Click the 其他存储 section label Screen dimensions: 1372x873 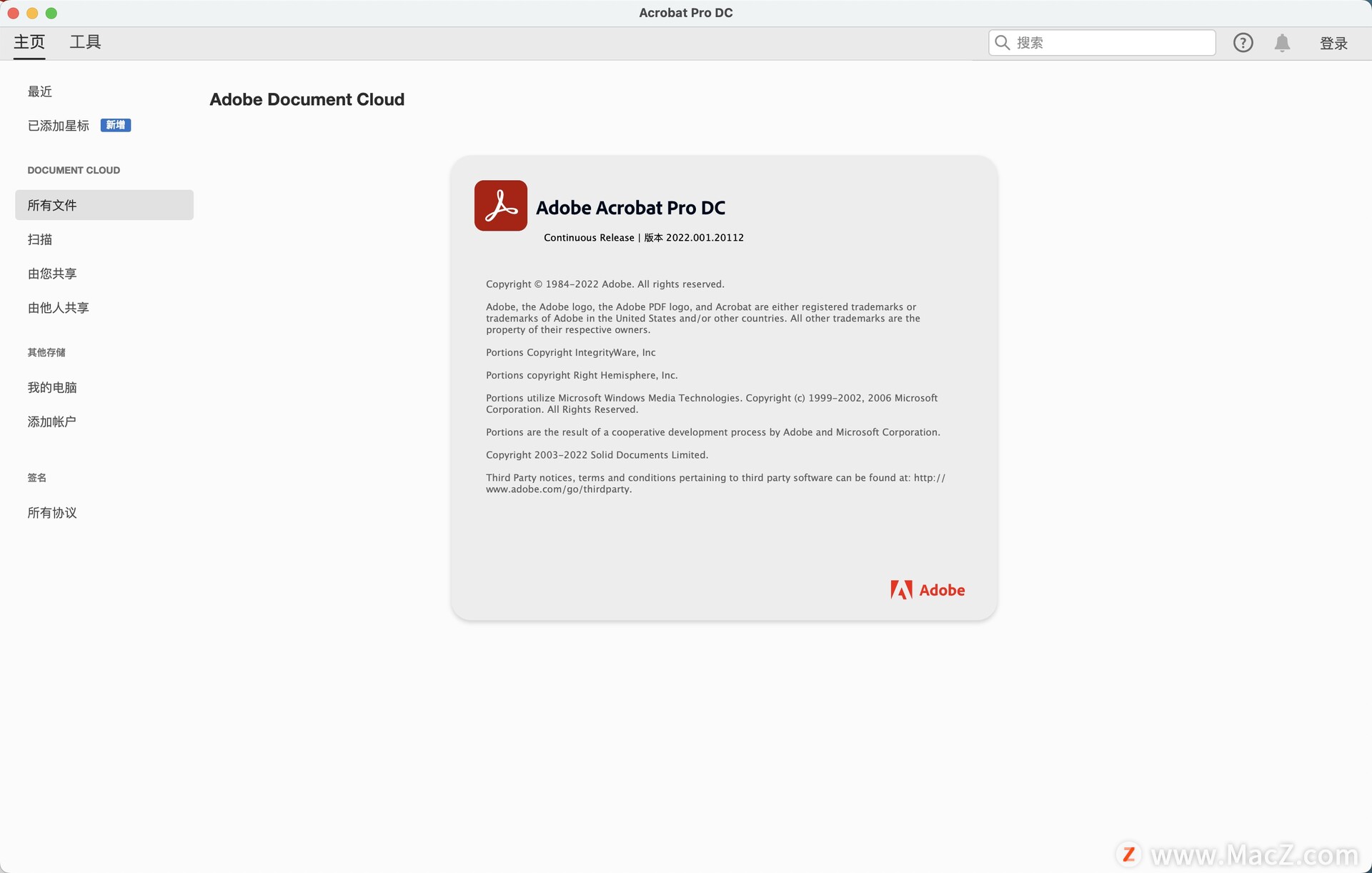[x=46, y=352]
